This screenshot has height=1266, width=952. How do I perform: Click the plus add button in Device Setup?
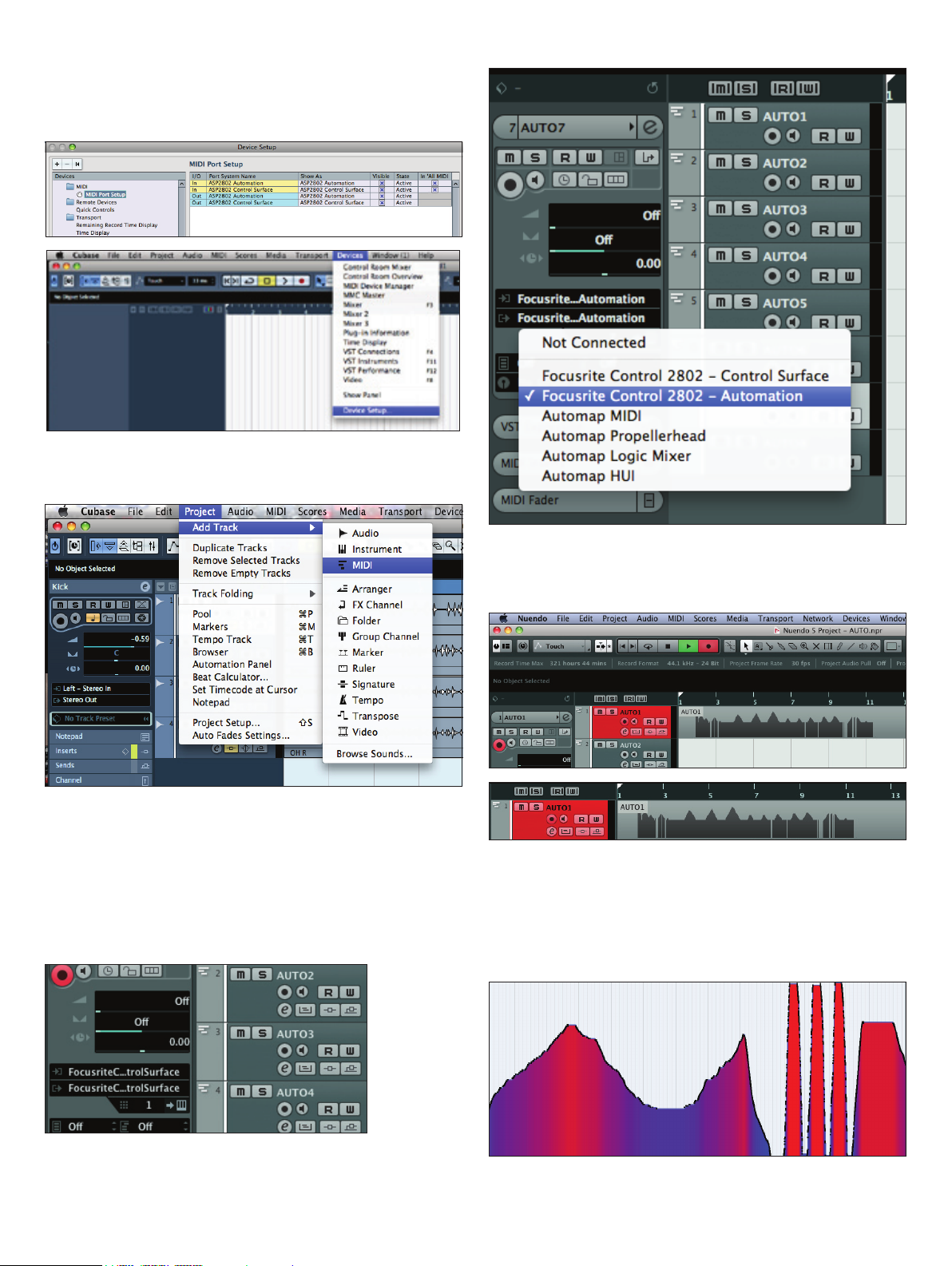point(58,164)
